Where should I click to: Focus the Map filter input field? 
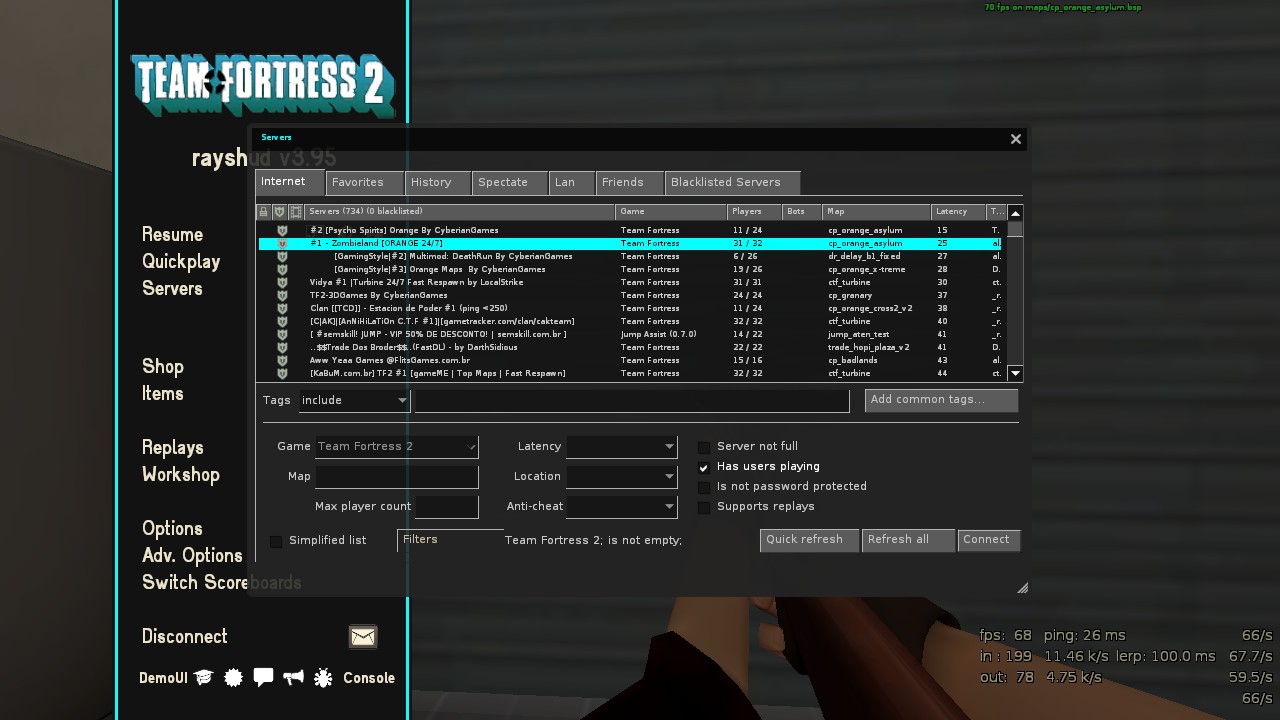pyautogui.click(x=396, y=477)
